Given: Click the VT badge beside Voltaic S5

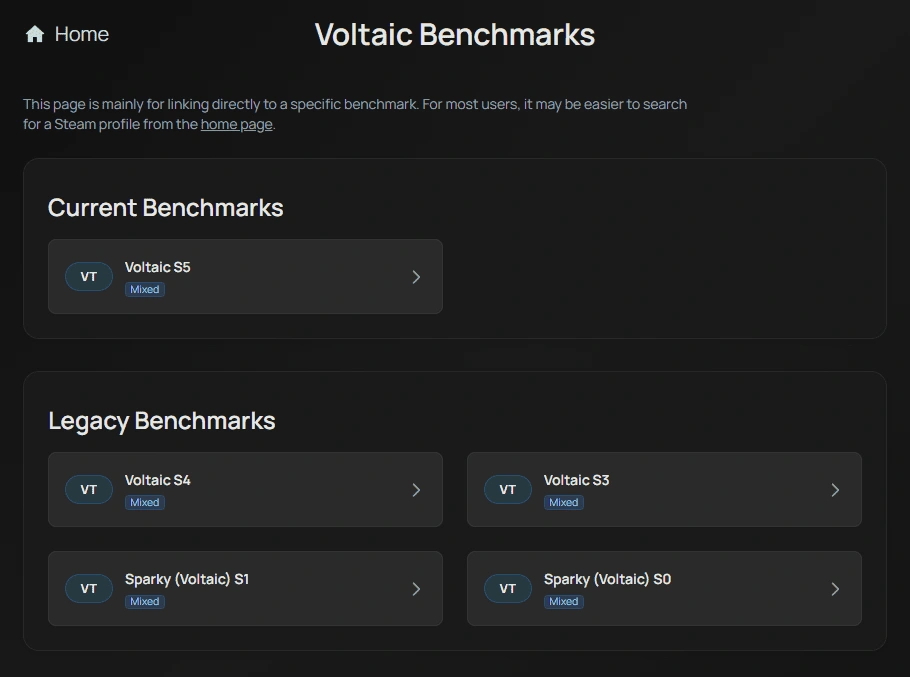Looking at the screenshot, I should click(89, 277).
